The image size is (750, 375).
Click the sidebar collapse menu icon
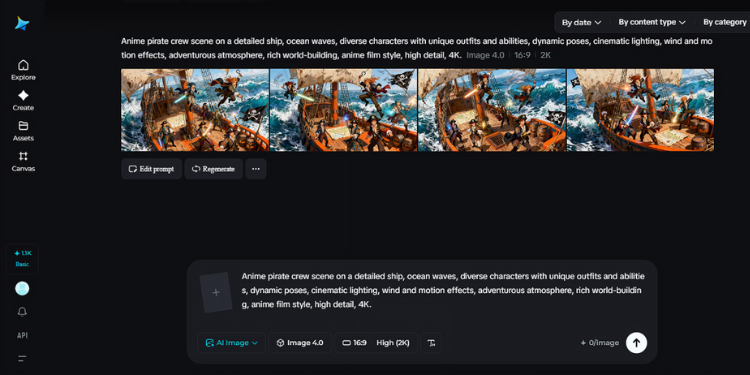click(22, 358)
